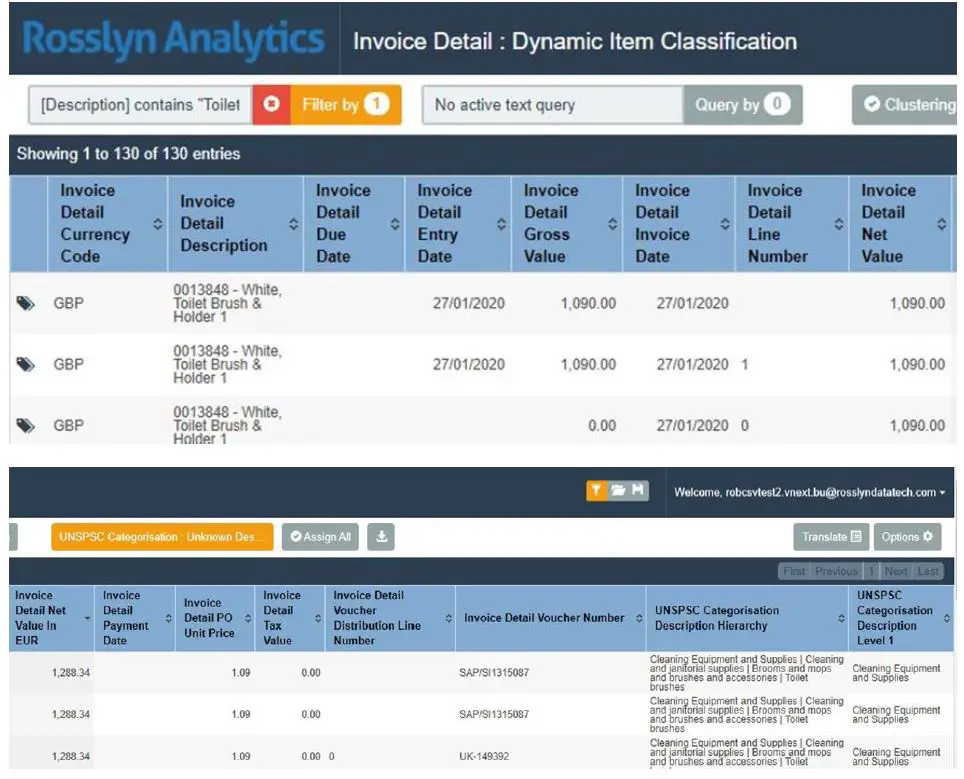Open the UNSPSC Categorisation Unknown Description dropdown
The image size is (964, 779).
point(161,537)
